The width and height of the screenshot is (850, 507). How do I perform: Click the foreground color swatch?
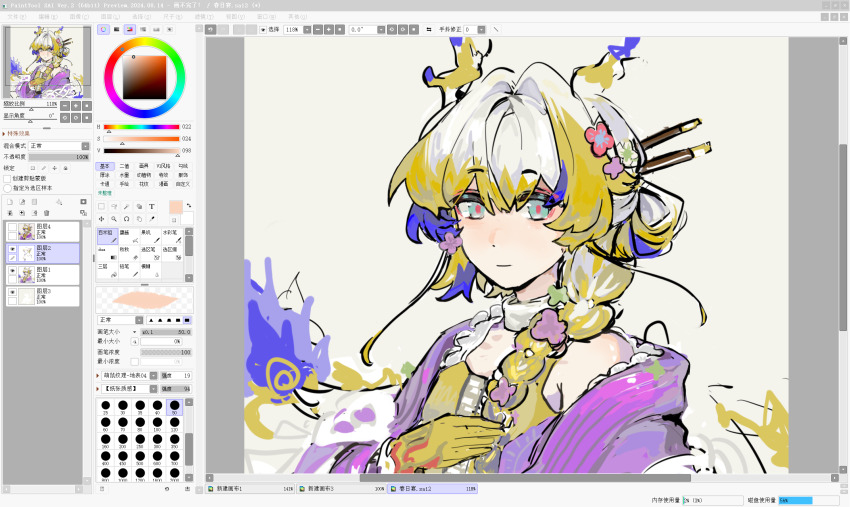(x=176, y=207)
